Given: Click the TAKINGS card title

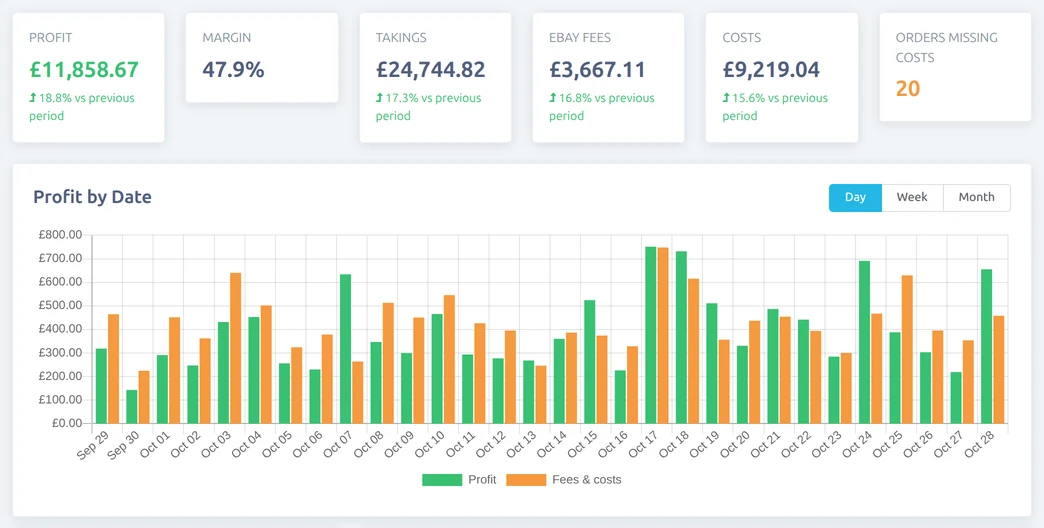Looking at the screenshot, I should pos(401,38).
